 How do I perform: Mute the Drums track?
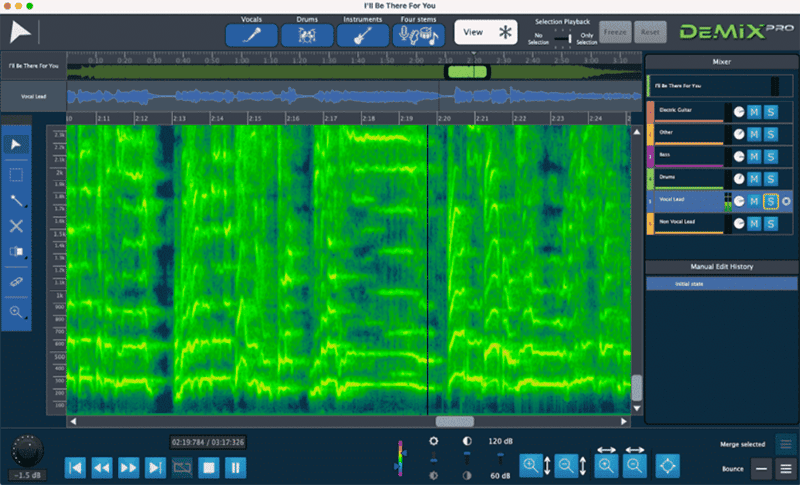tap(754, 179)
